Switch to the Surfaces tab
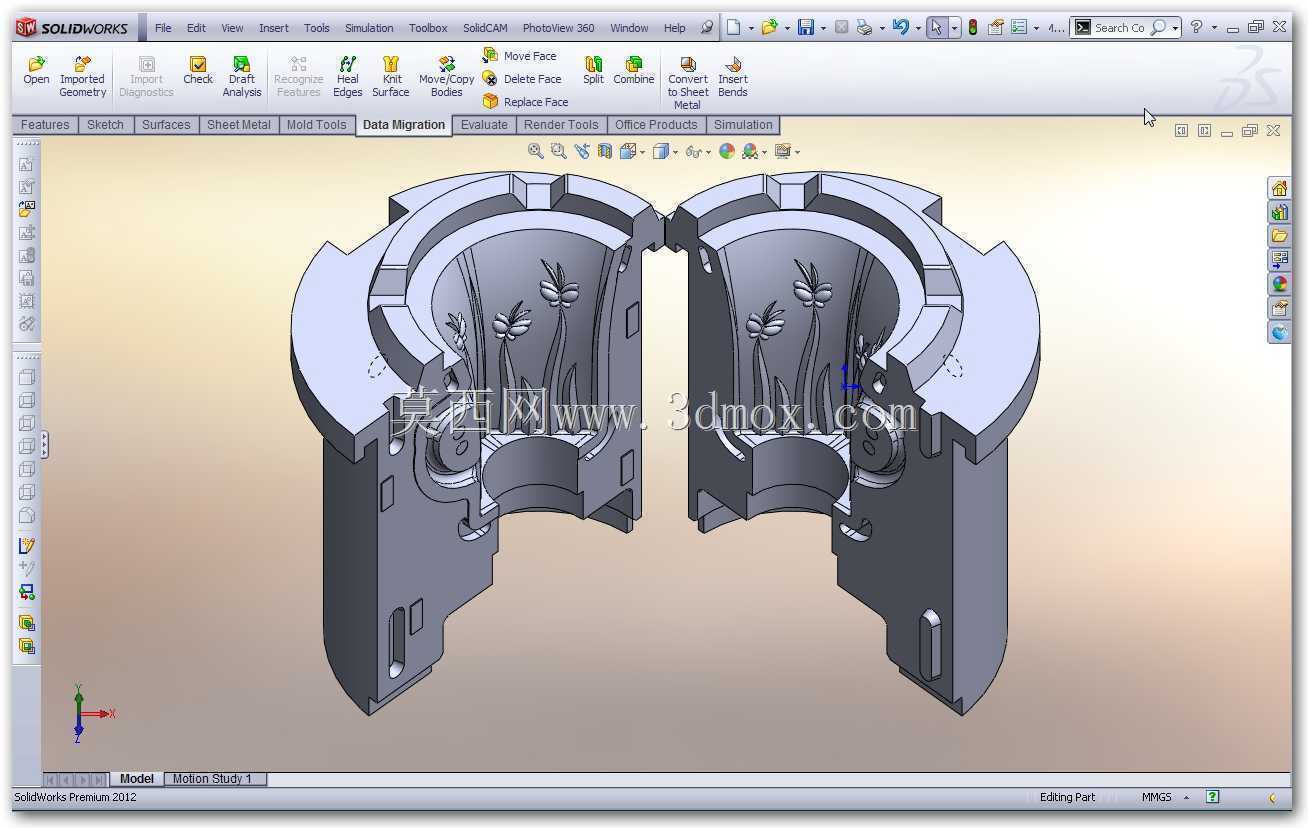This screenshot has width=1308, height=828. 166,125
